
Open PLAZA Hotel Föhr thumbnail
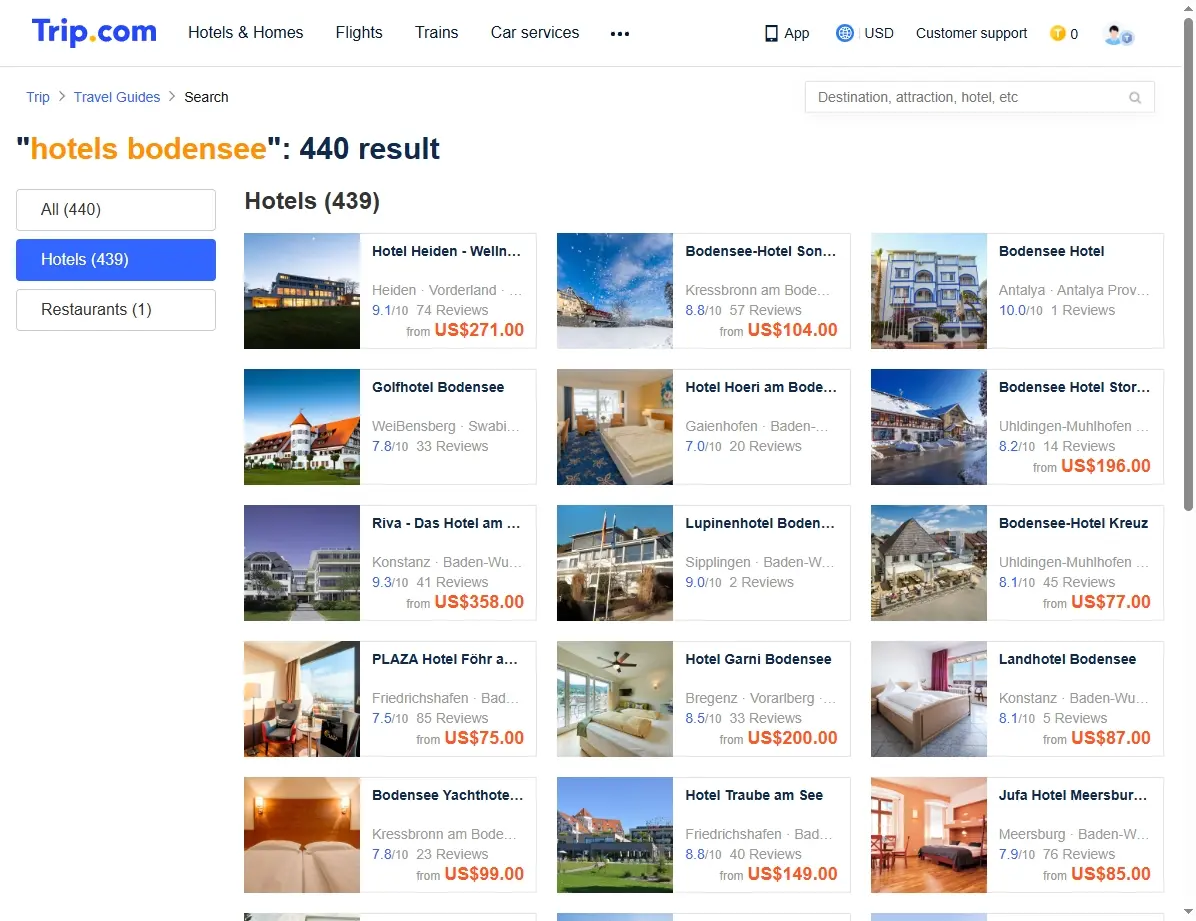tap(302, 698)
